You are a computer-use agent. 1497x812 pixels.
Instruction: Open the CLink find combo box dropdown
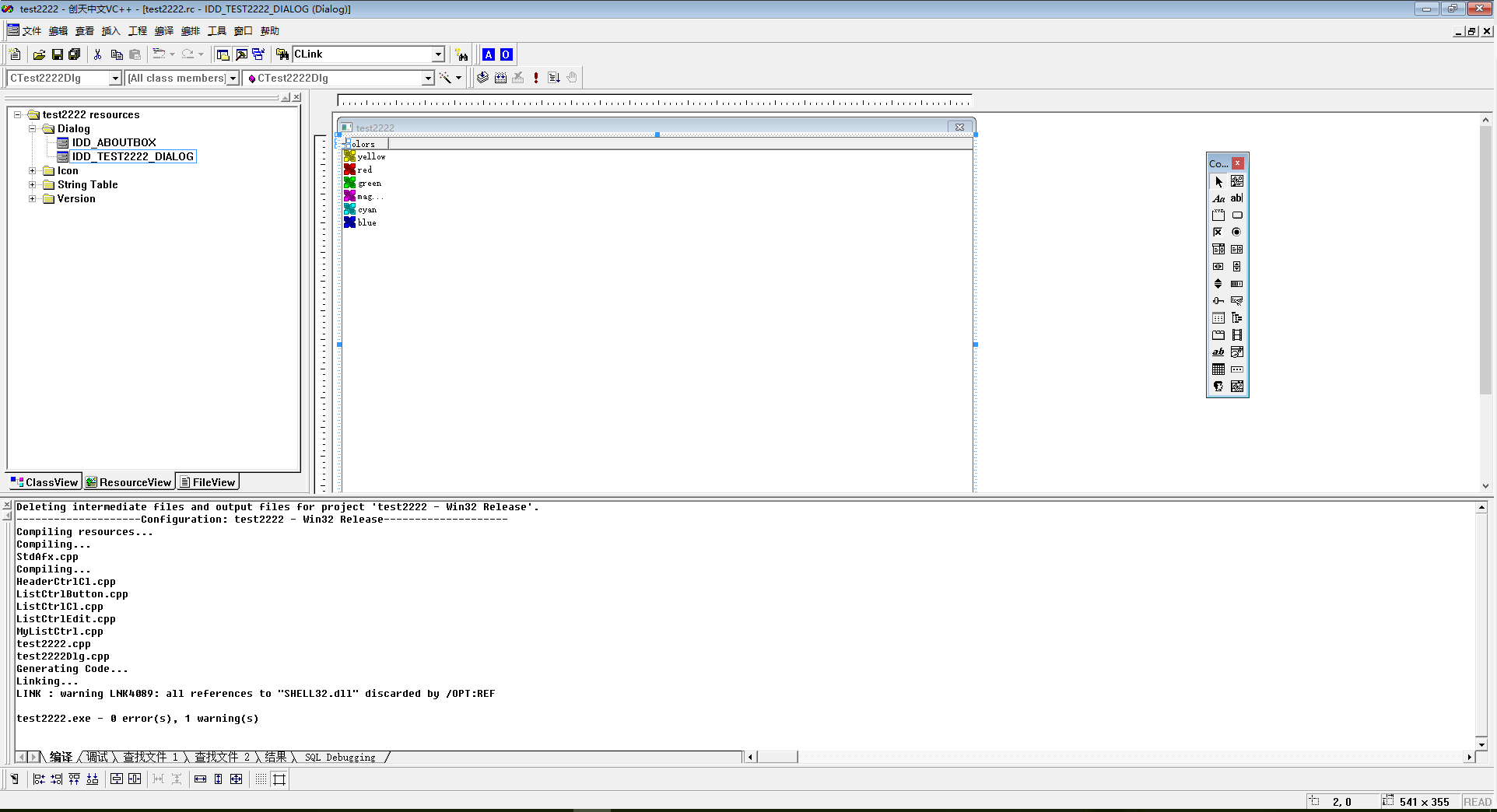pyautogui.click(x=438, y=54)
